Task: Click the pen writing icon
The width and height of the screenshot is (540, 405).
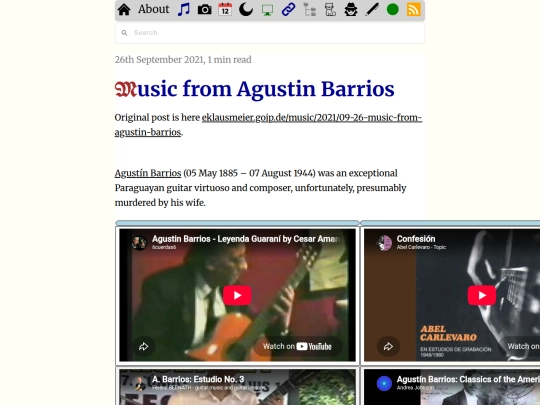Action: (x=372, y=10)
